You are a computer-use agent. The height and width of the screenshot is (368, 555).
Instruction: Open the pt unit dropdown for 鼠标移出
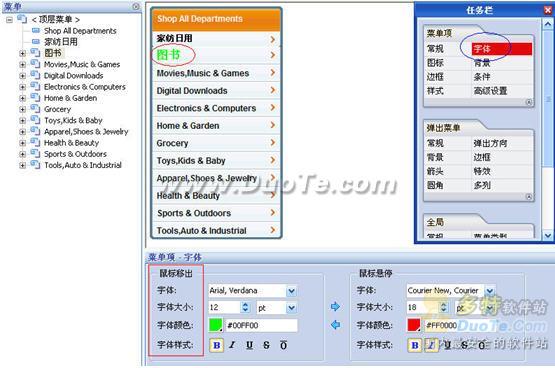(291, 307)
